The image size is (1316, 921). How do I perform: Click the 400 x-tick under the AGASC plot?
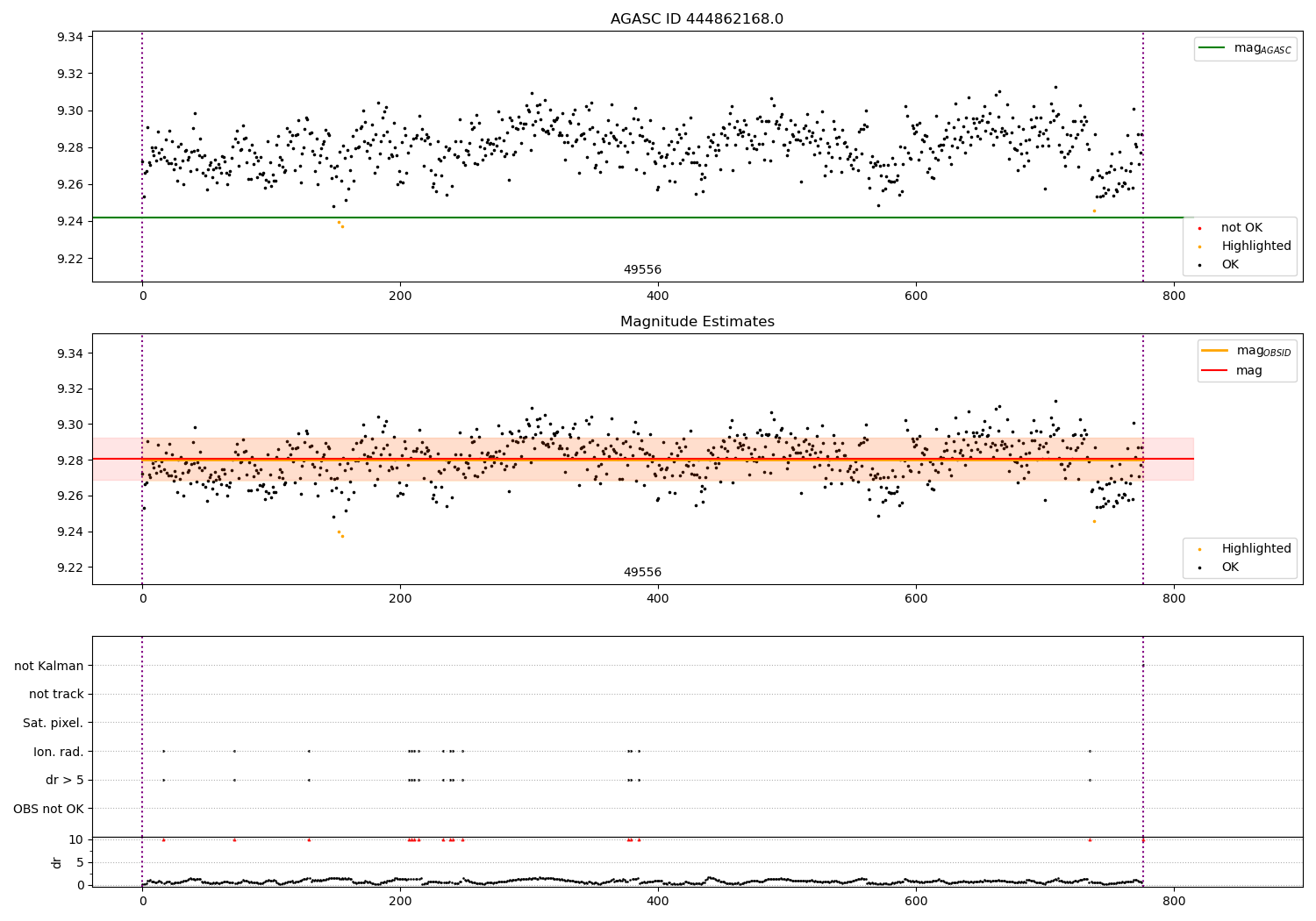pos(658,296)
